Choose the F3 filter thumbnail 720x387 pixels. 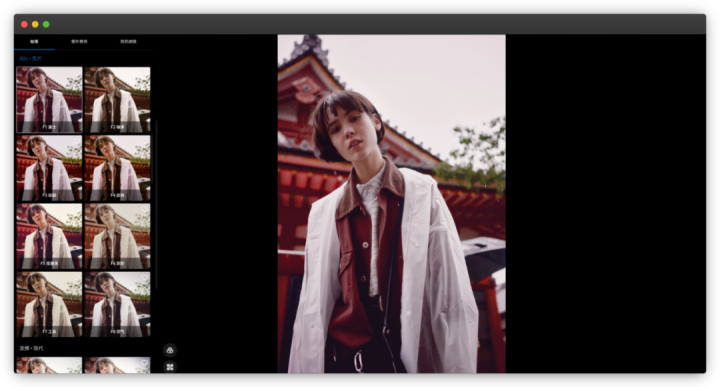point(49,168)
